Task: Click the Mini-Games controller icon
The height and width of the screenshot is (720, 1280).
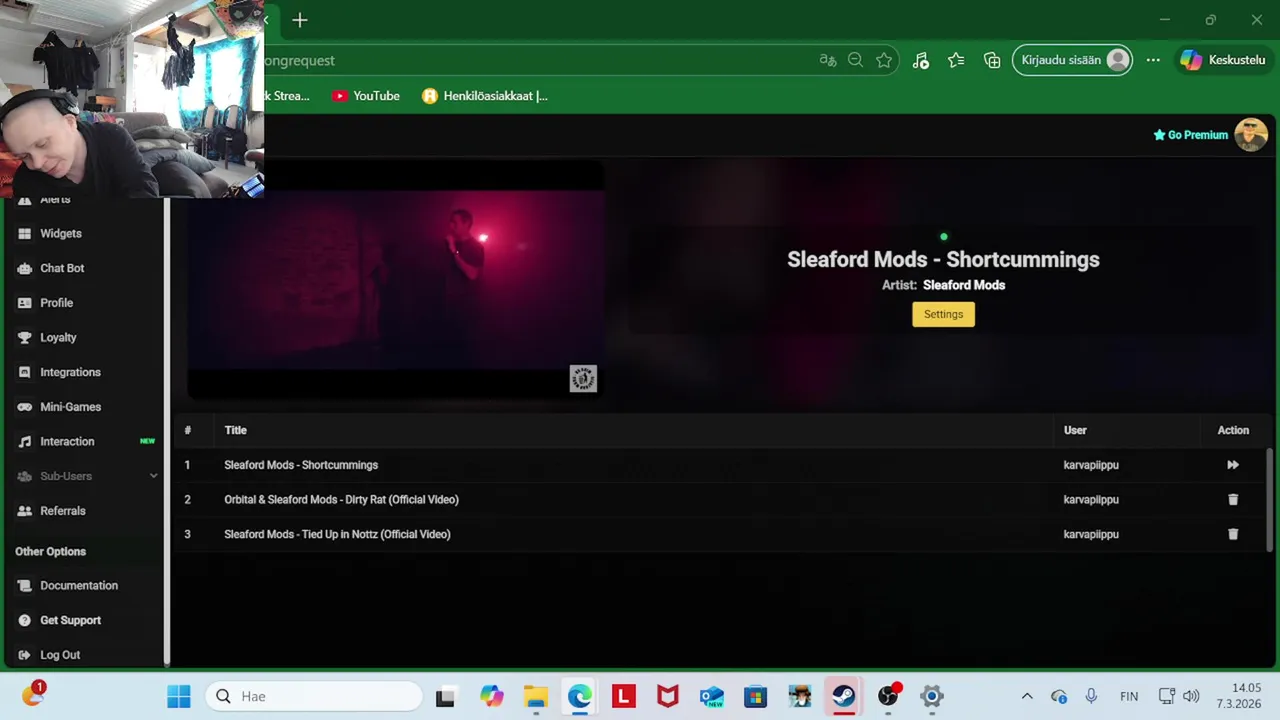Action: click(25, 407)
